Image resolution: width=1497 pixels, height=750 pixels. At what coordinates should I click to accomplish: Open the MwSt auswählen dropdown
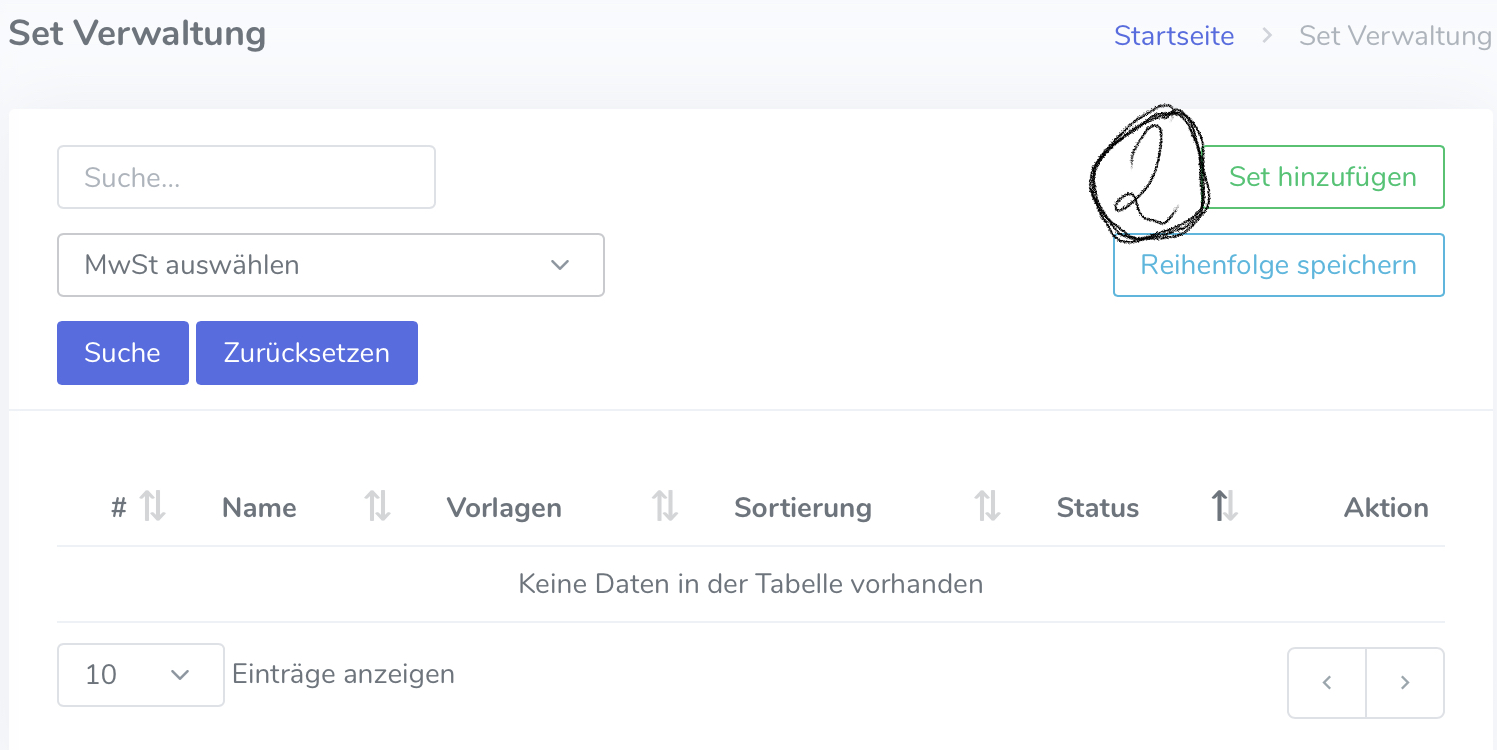[330, 265]
